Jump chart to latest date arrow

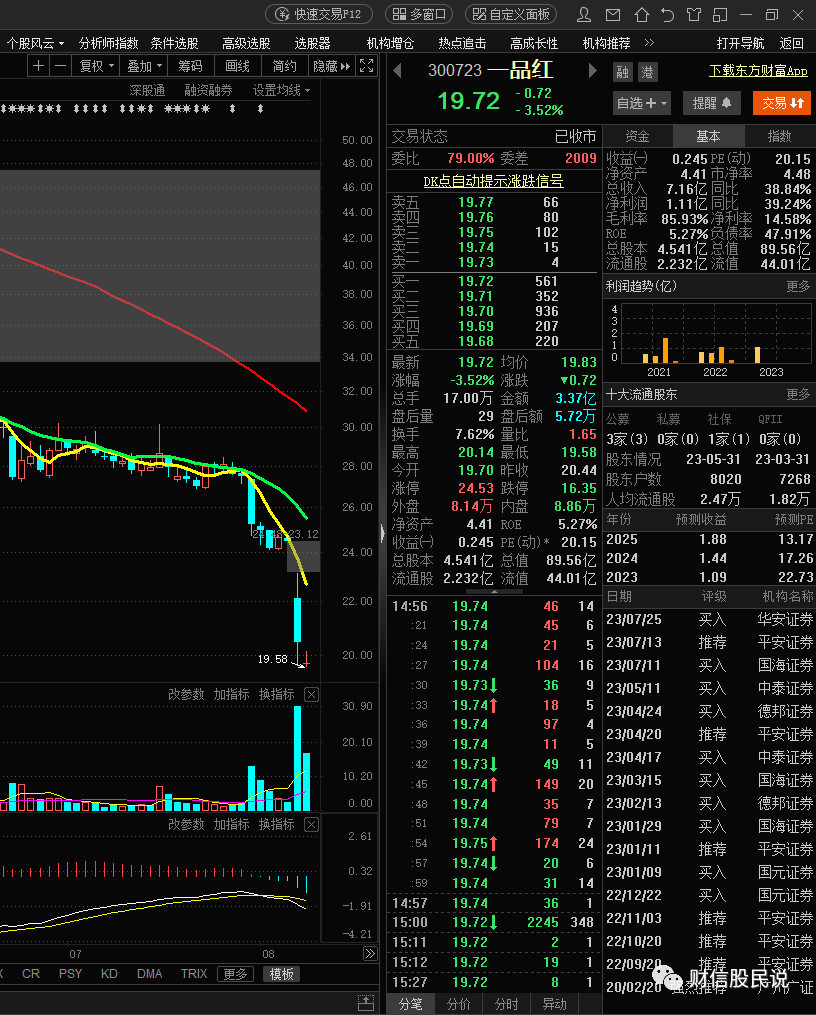[370, 954]
